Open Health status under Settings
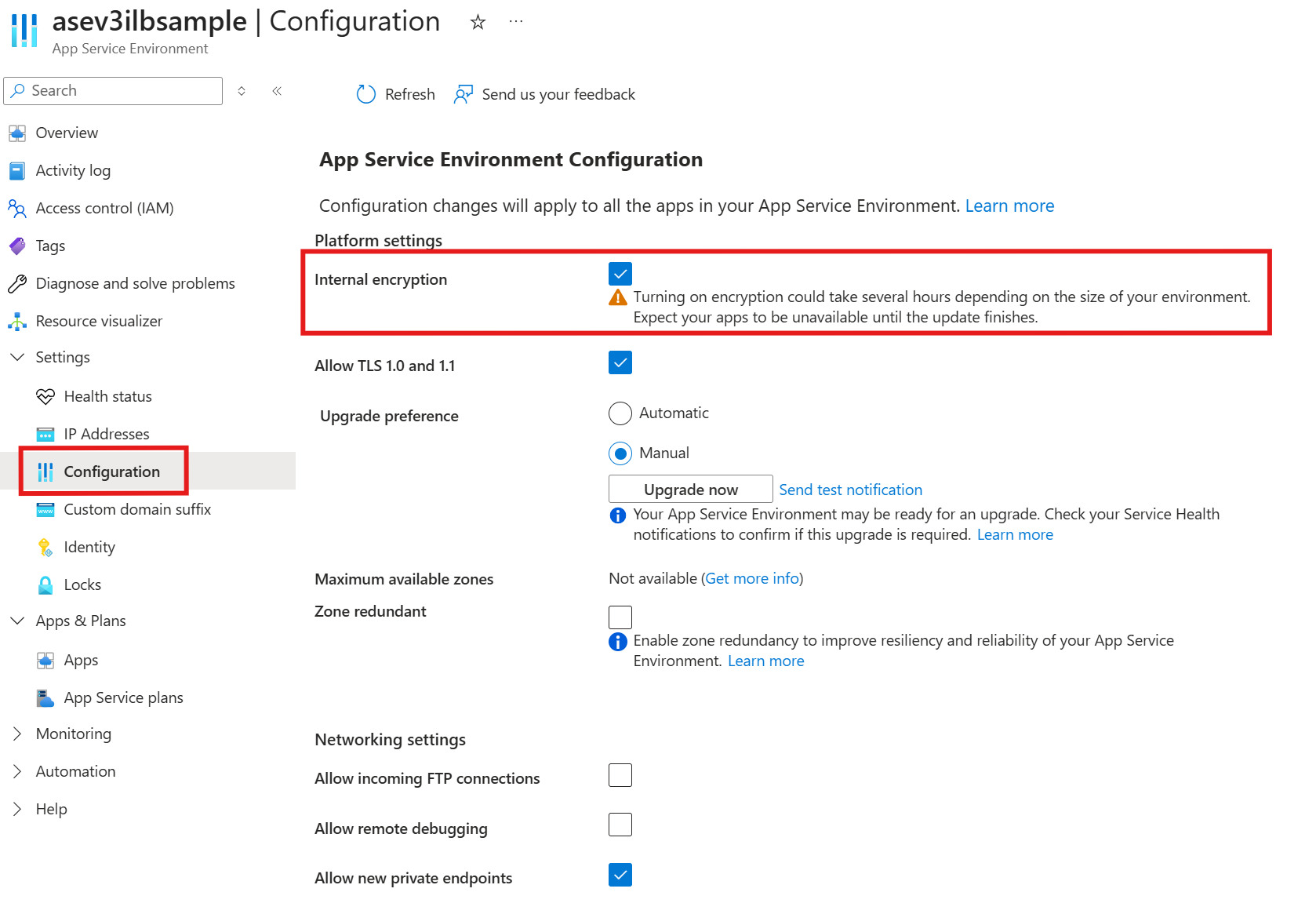 tap(107, 396)
